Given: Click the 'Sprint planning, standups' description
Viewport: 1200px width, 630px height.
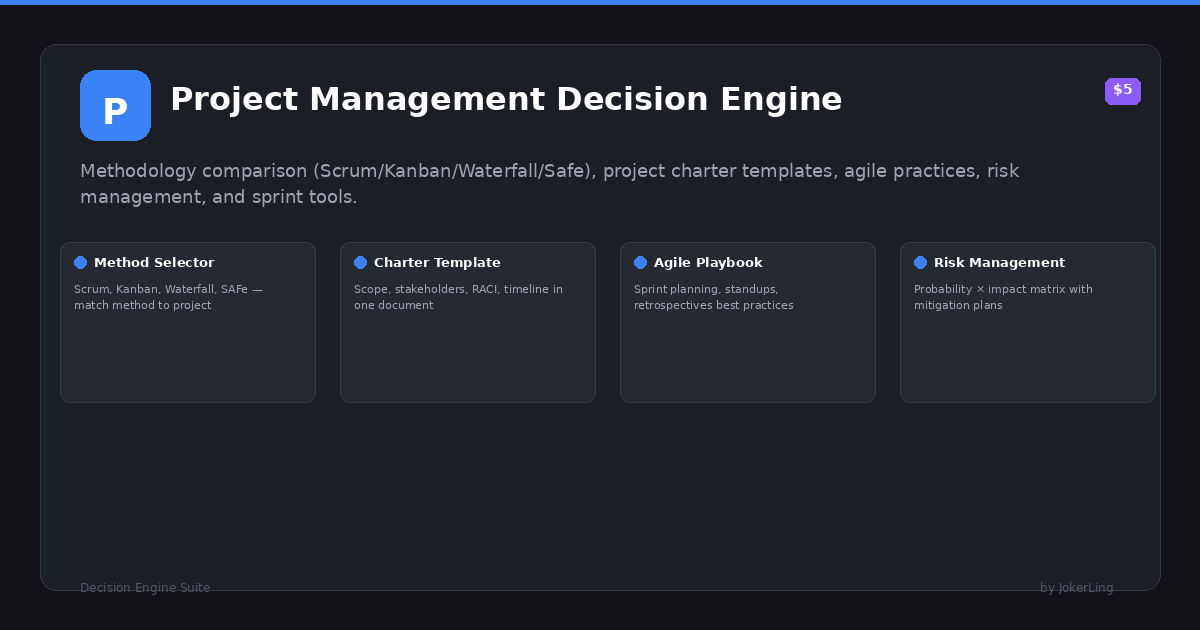Looking at the screenshot, I should point(713,297).
